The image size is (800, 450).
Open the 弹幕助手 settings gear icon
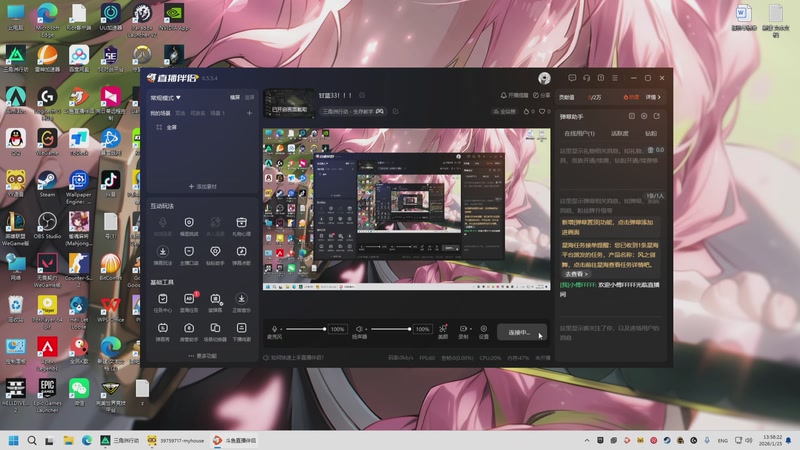[x=644, y=116]
